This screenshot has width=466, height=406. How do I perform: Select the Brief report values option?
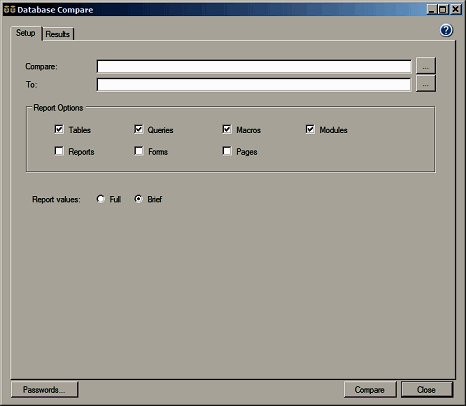pos(138,199)
